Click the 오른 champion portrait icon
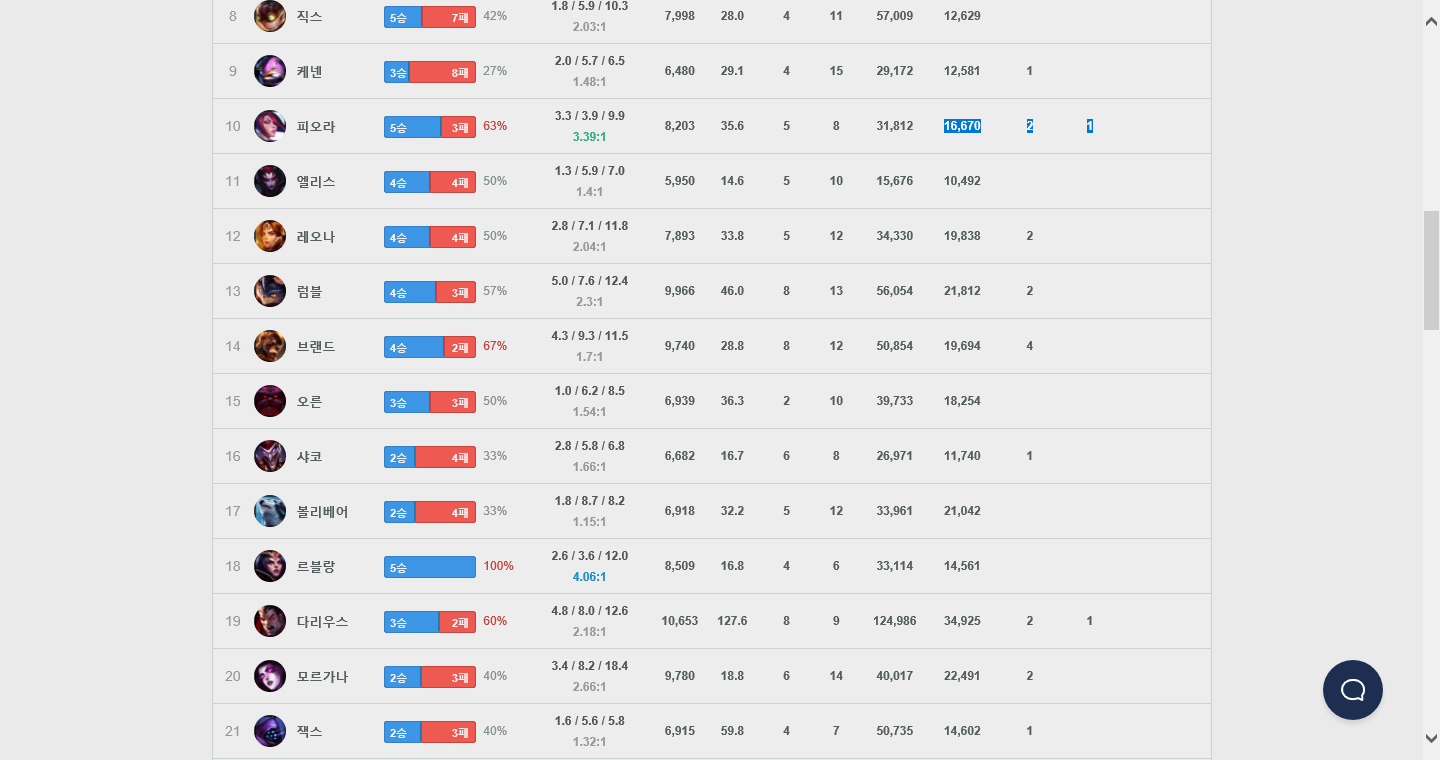Screen dimensions: 1440x760 pyautogui.click(x=270, y=401)
